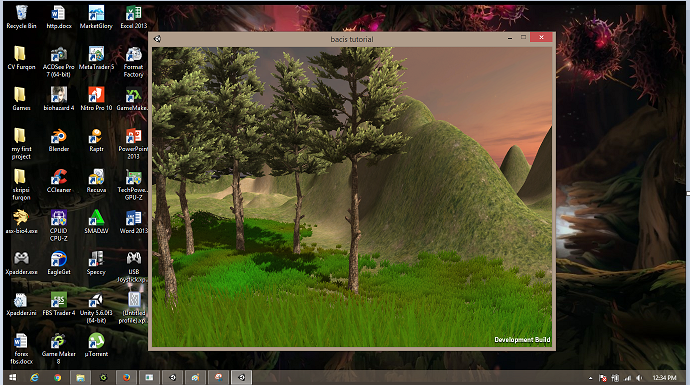Launch ACDSee Pro 7 (64-bit) shortcut
The image size is (690, 385).
59,62
